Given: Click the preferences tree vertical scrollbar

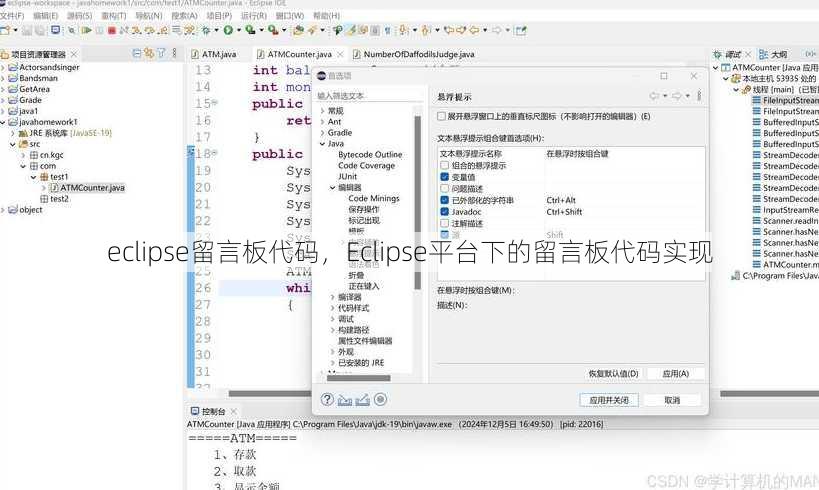Looking at the screenshot, I should tap(417, 203).
